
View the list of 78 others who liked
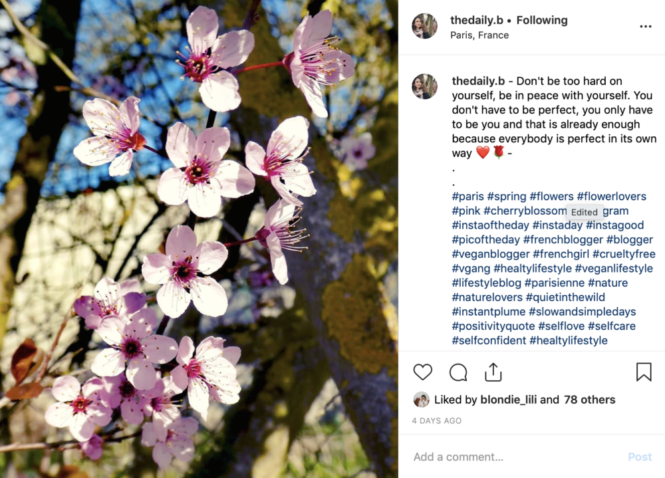590,400
